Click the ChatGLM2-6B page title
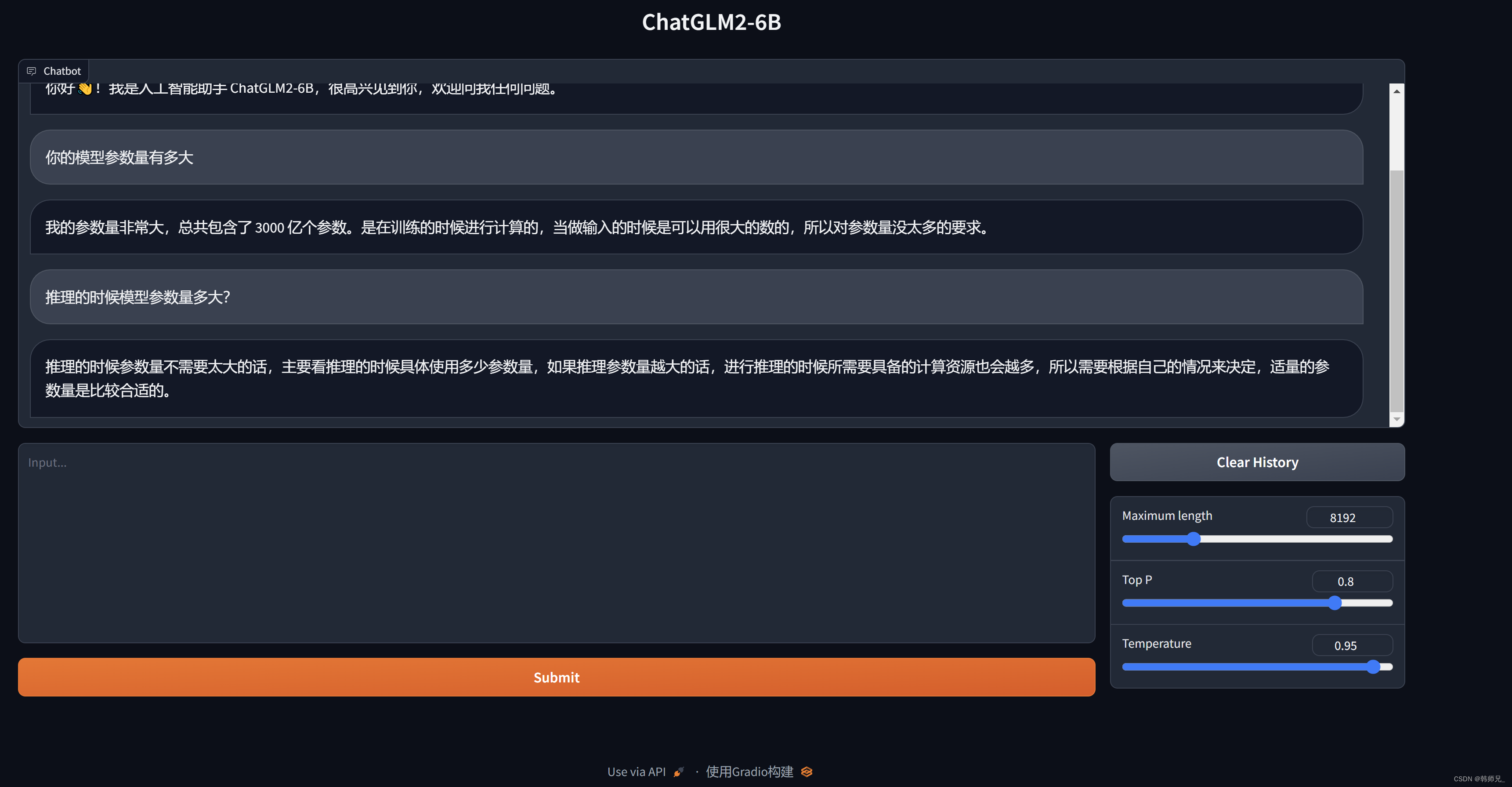Screen dimensions: 1512x787 [711, 22]
